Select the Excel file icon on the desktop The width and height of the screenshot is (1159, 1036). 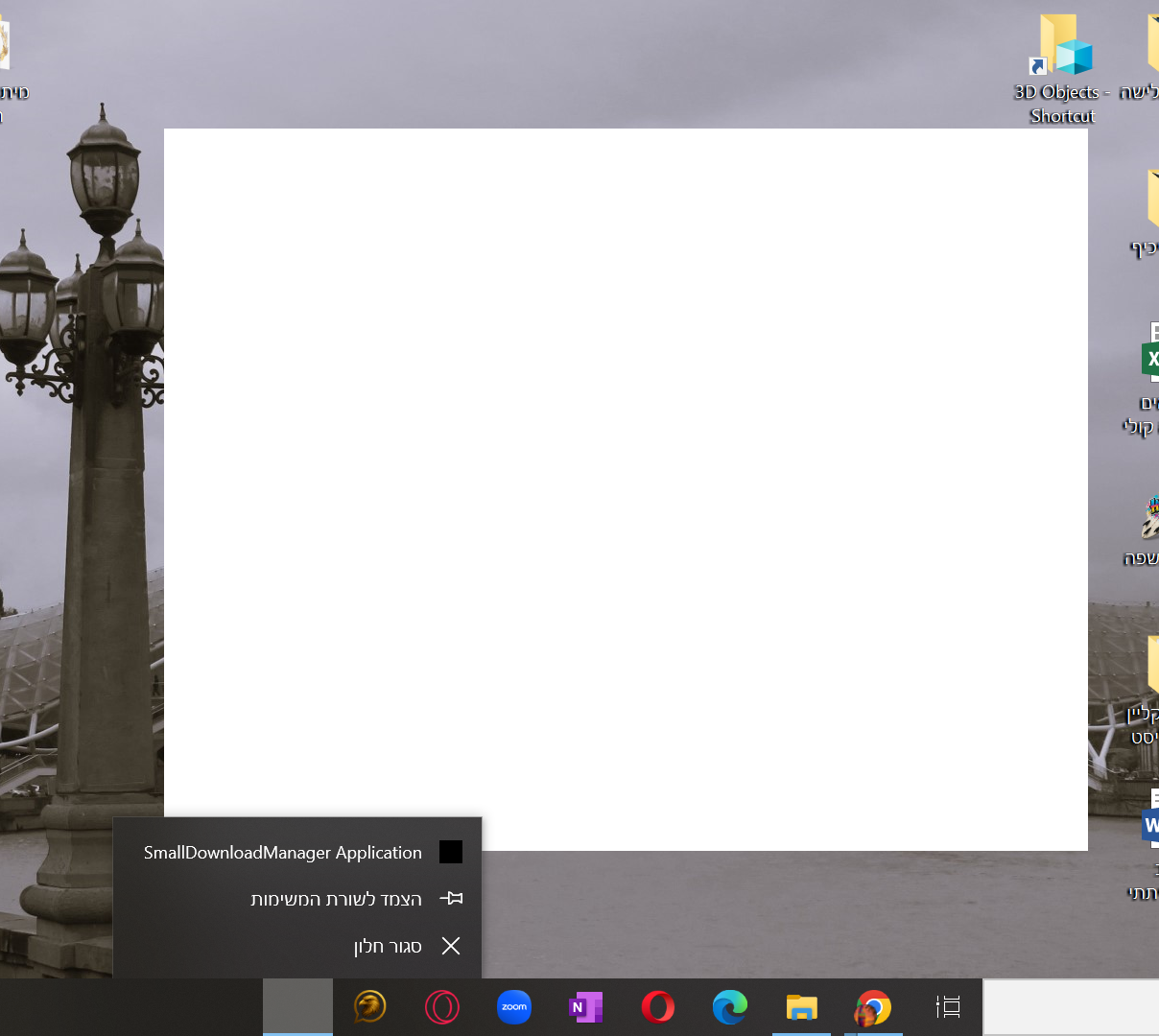point(1150,357)
